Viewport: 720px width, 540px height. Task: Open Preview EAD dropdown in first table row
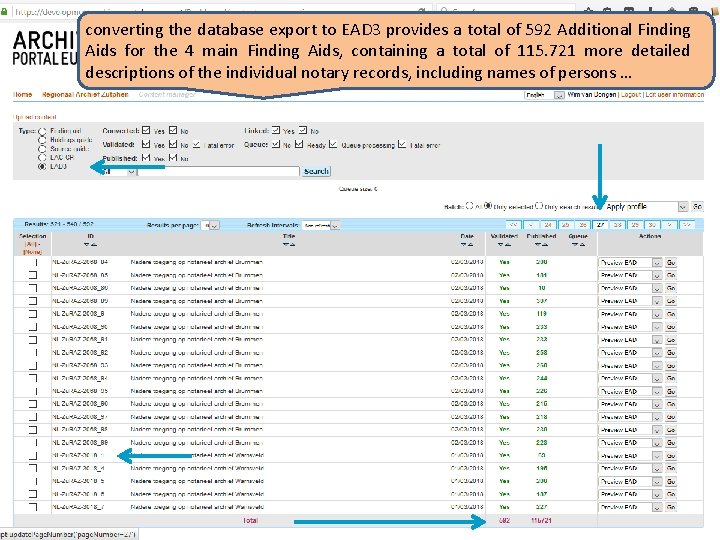coord(630,263)
